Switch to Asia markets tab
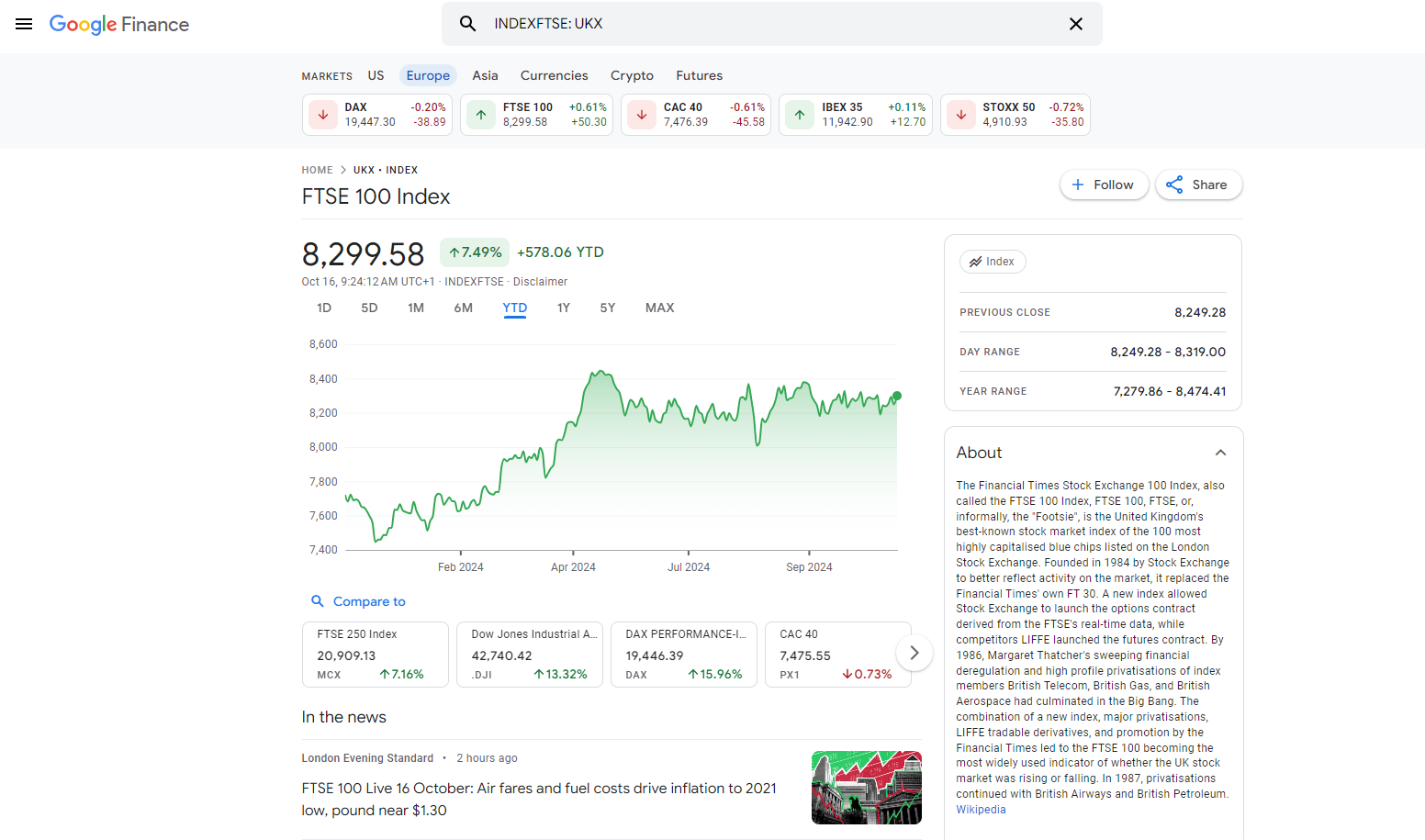Screen dimensions: 1425x840 (x=486, y=75)
